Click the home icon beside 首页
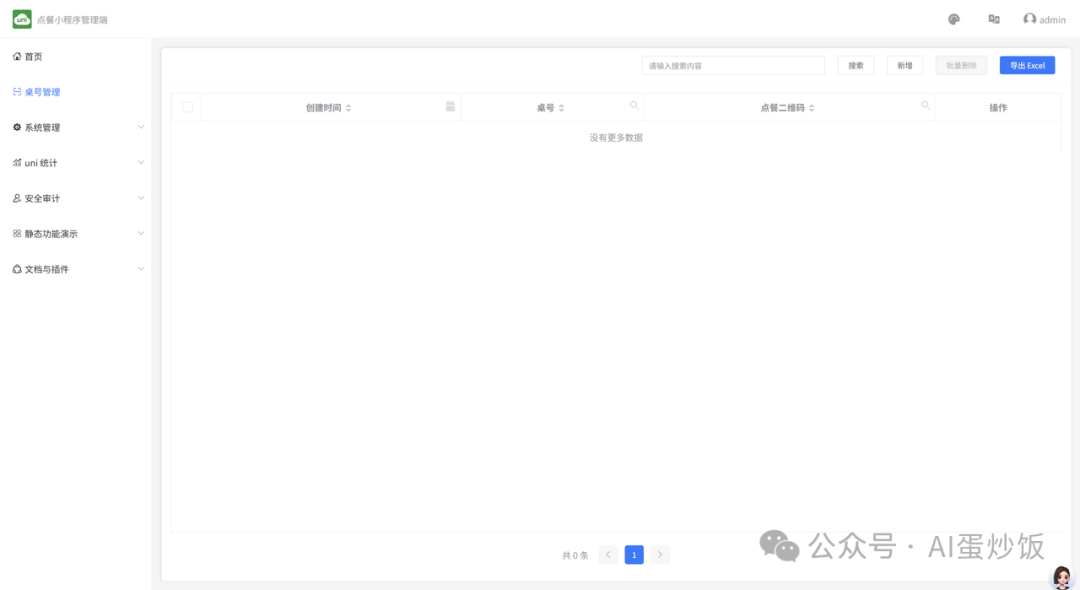The image size is (1080, 590). tap(16, 56)
